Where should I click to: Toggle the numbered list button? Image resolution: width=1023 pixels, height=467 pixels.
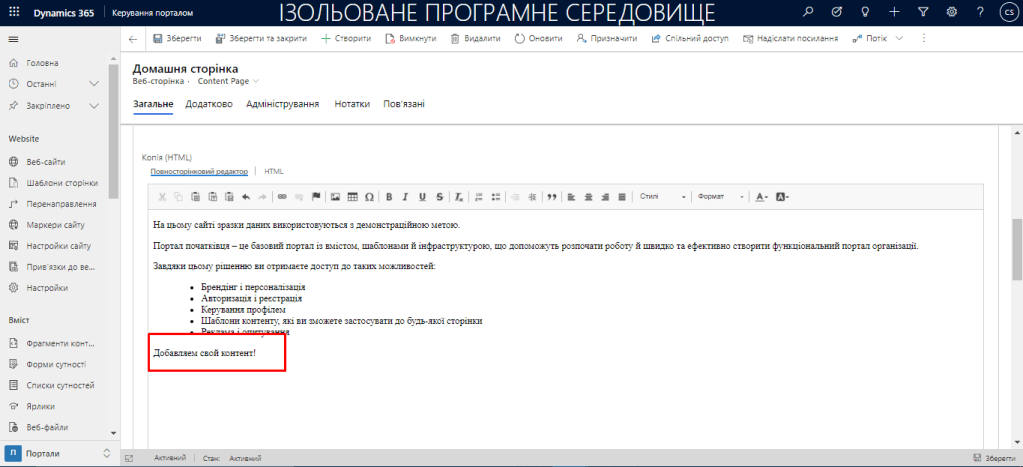478,196
